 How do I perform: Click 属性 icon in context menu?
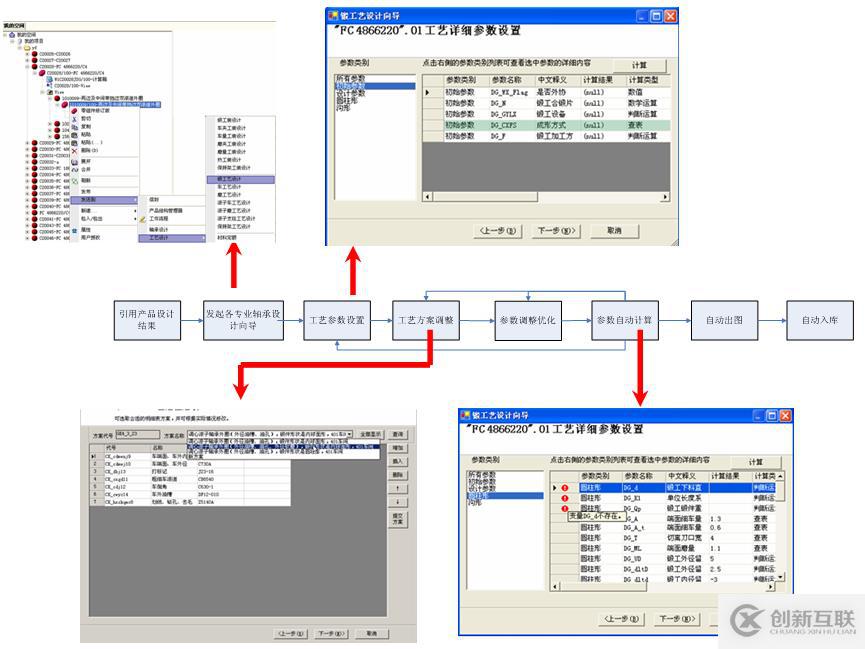(x=74, y=230)
